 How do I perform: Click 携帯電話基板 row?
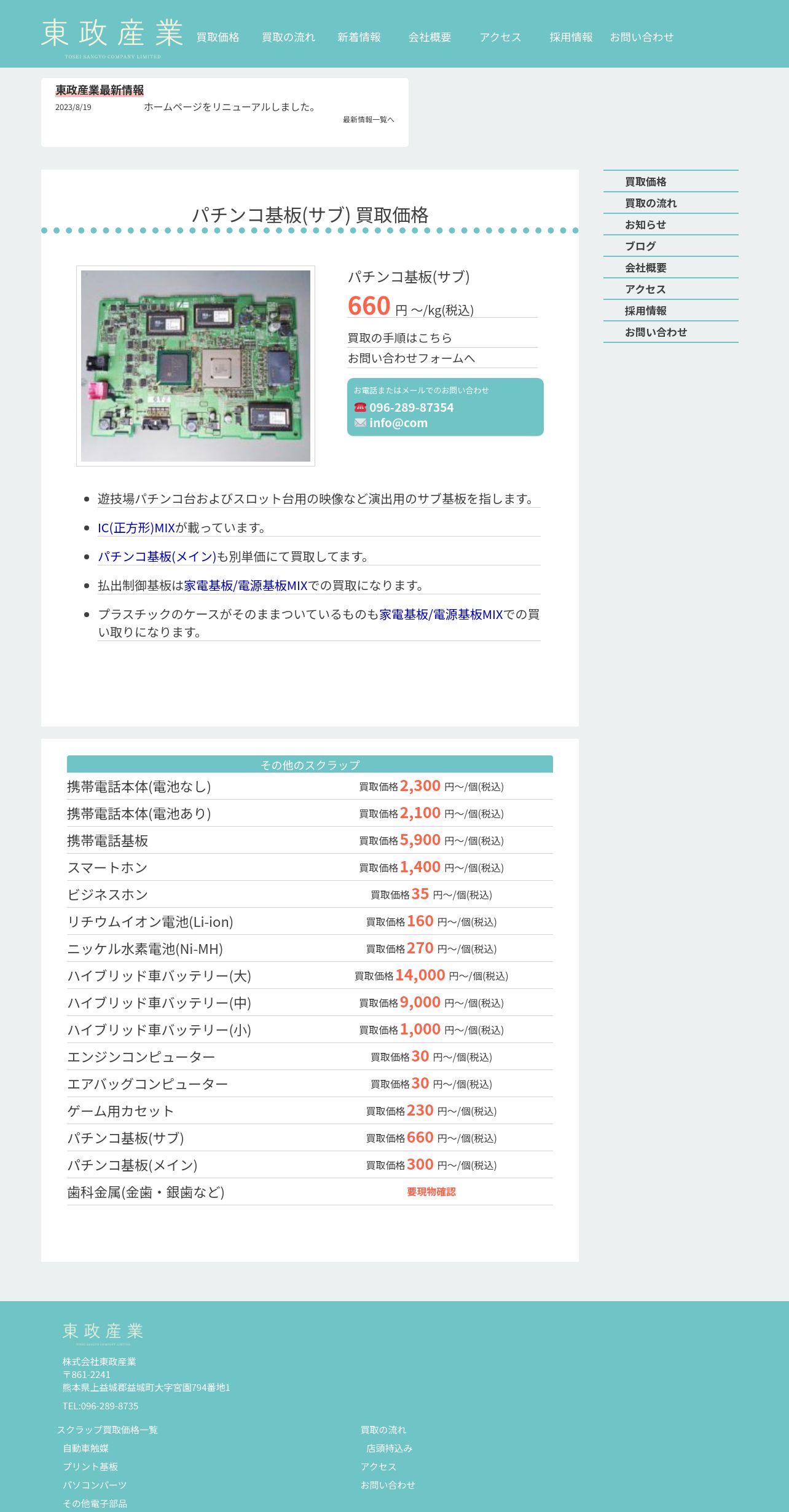[310, 841]
